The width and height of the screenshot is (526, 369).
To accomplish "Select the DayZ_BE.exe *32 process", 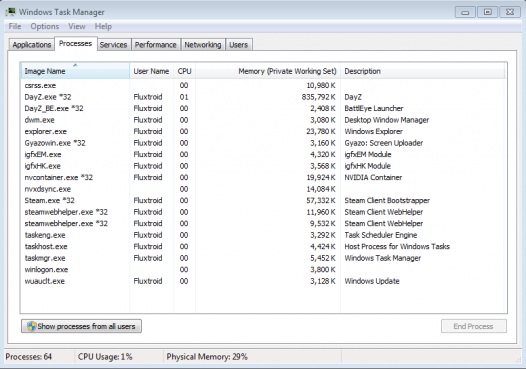I will 263,108.
